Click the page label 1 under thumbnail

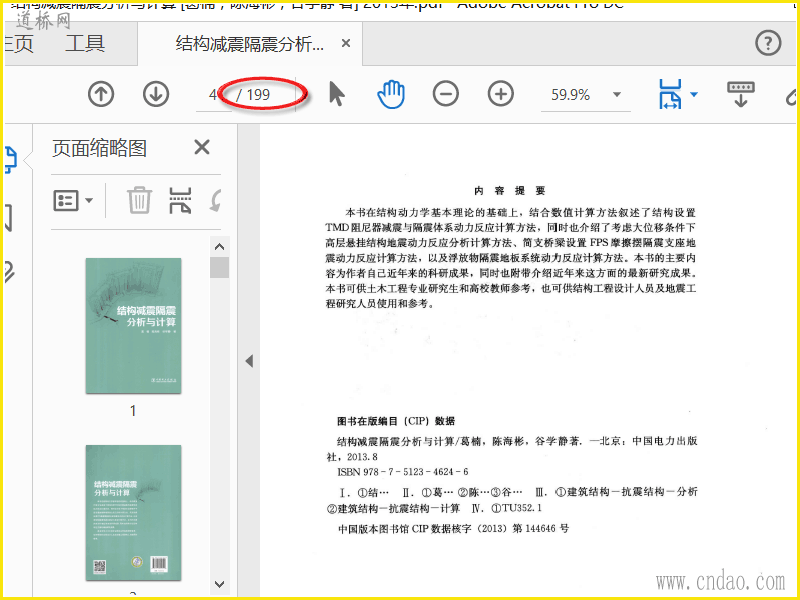point(133,411)
